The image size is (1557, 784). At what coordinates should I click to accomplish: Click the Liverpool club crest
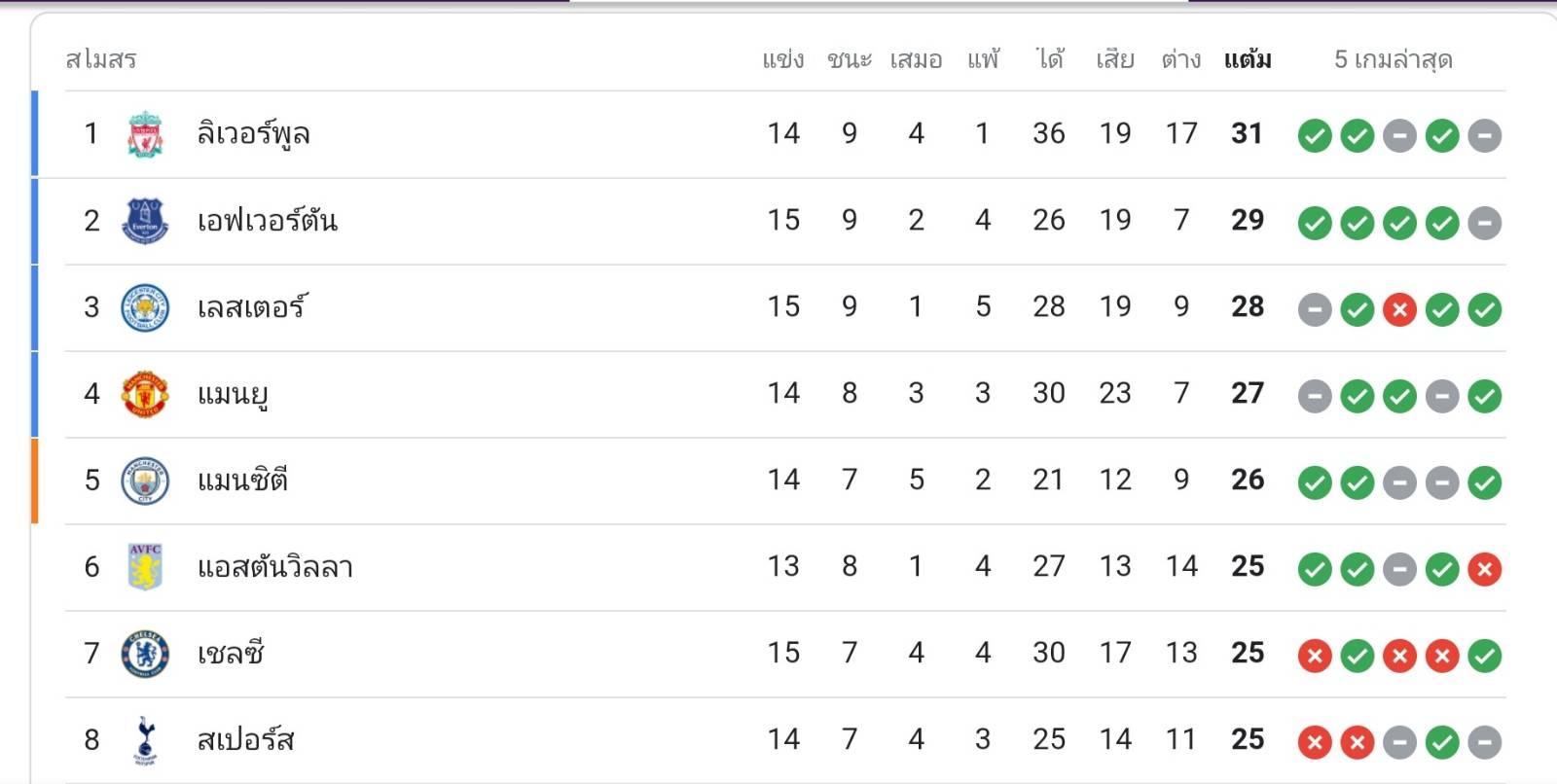tap(145, 134)
